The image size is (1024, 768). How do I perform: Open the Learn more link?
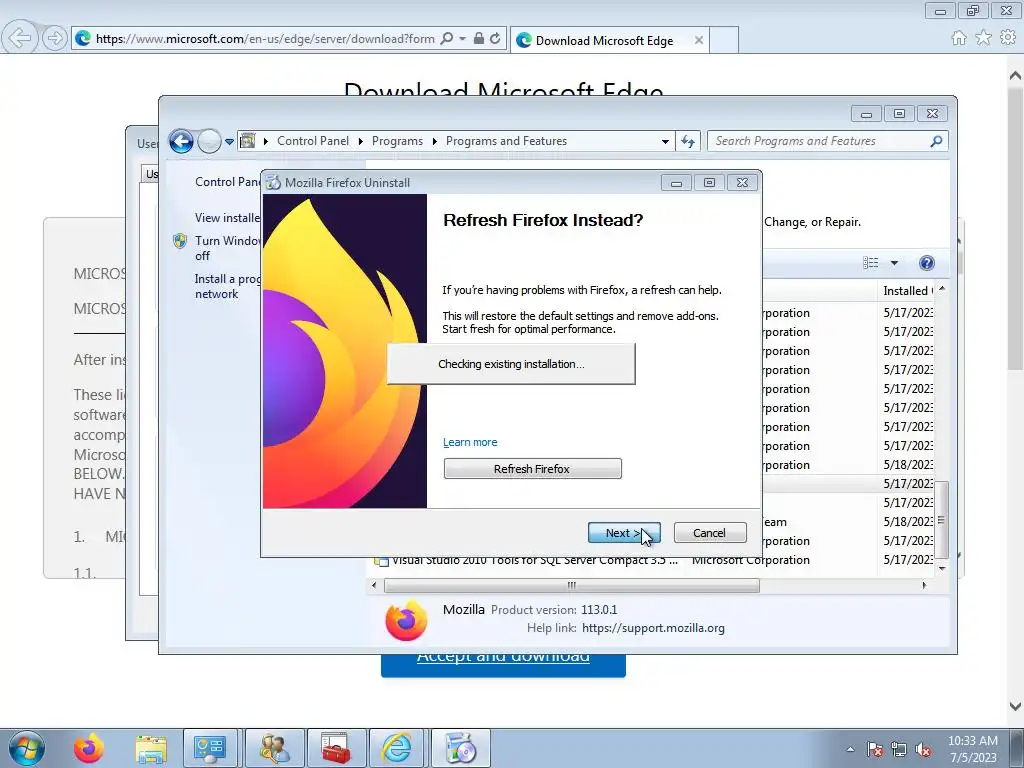coord(470,442)
